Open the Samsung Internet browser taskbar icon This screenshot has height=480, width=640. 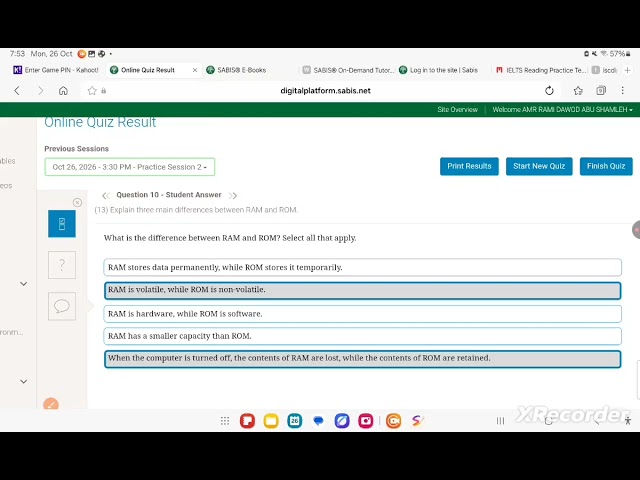coord(342,421)
